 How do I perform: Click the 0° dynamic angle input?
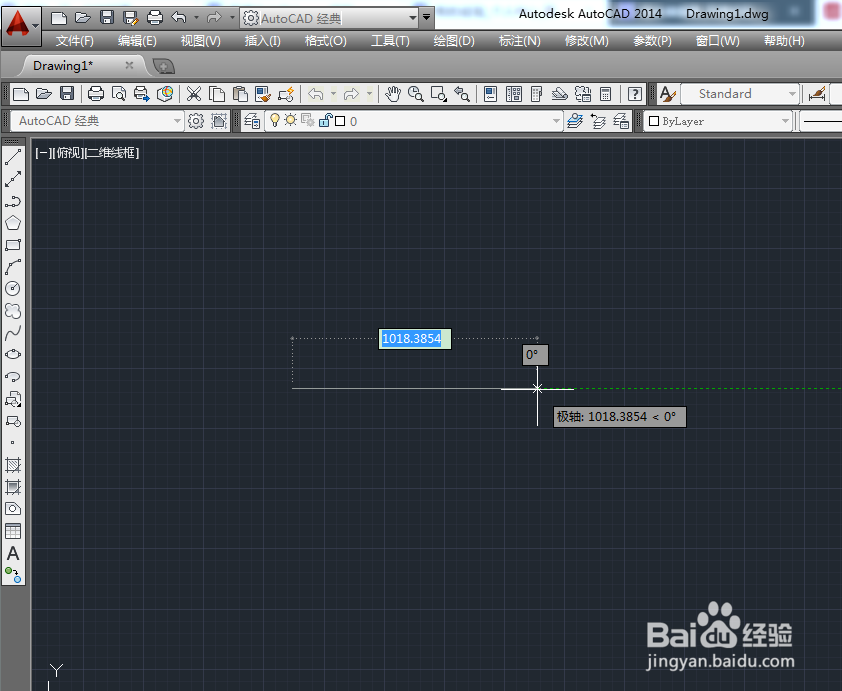(535, 355)
